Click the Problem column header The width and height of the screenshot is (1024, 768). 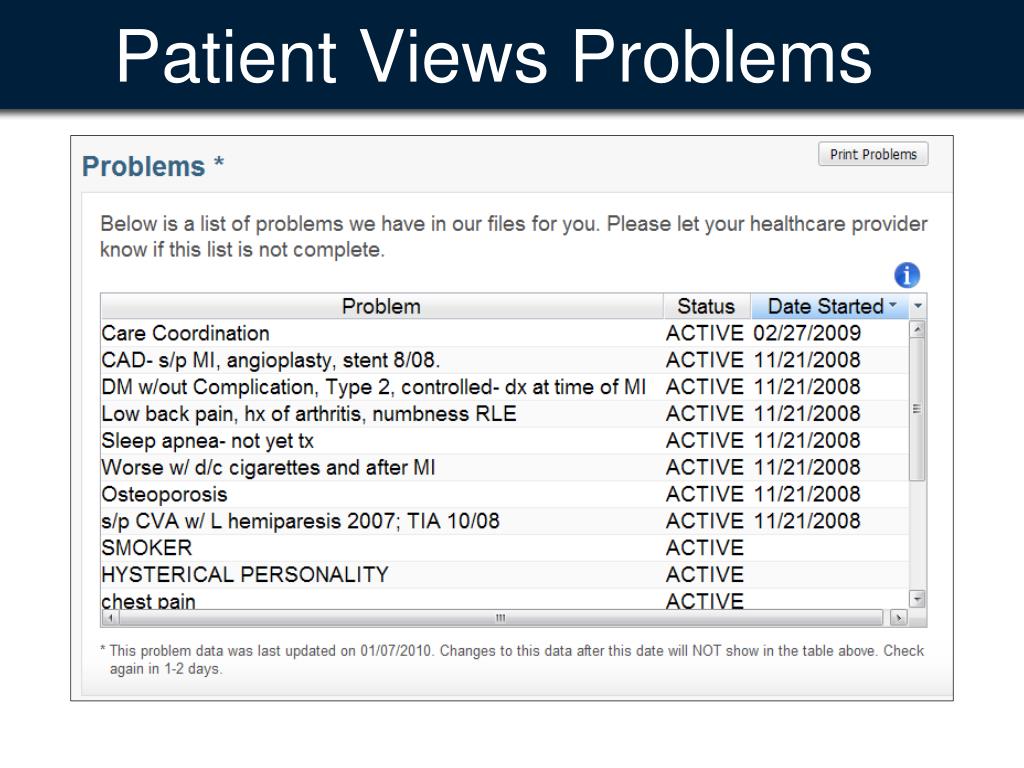[382, 306]
